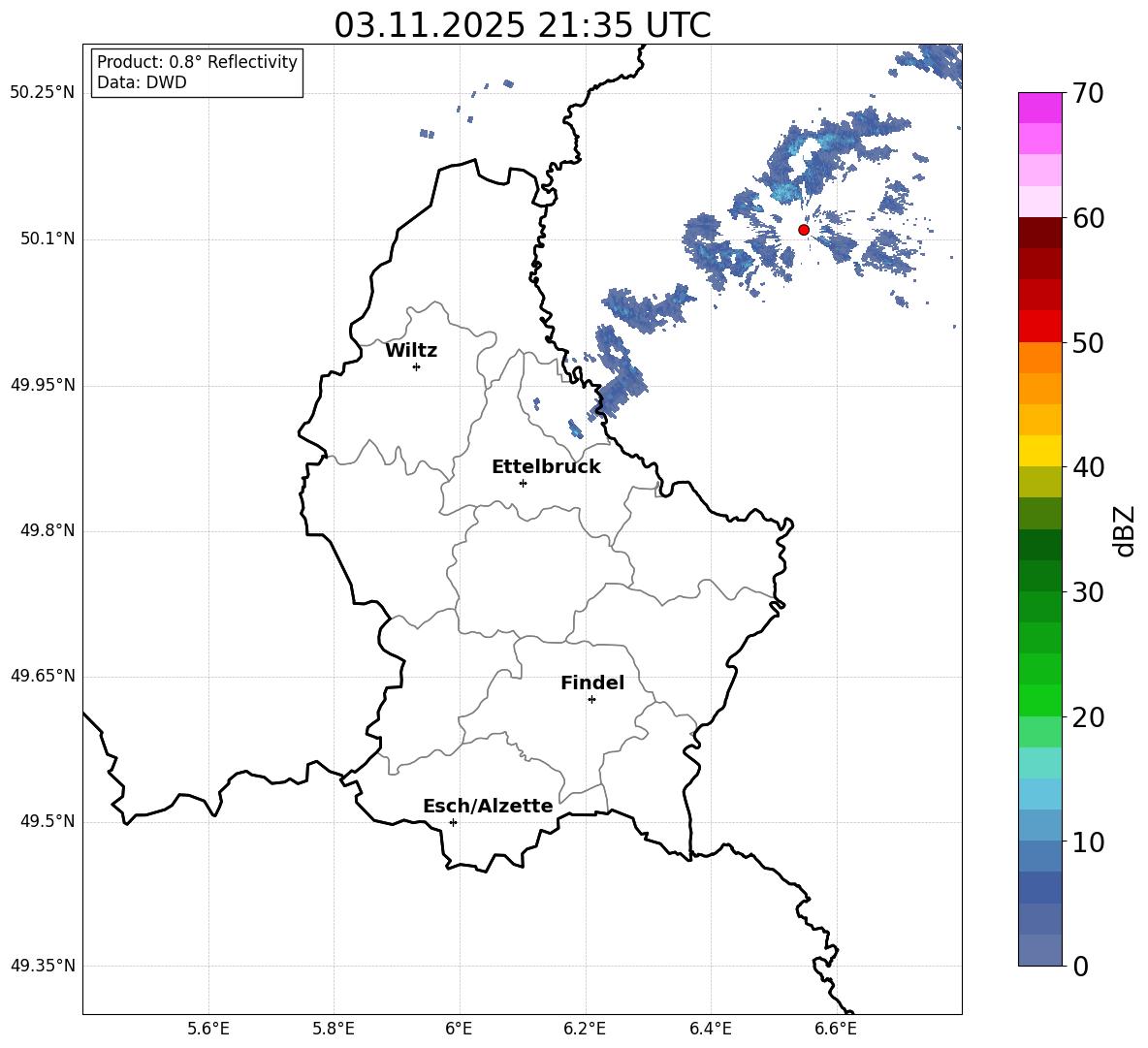
Task: Click the colorbar tick label 40
Action: click(1088, 467)
